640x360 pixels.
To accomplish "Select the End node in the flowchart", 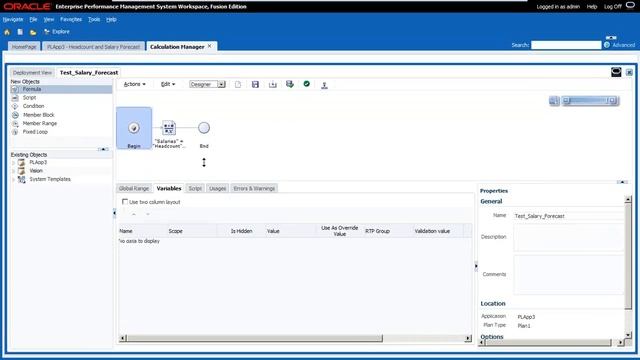I will (x=204, y=128).
